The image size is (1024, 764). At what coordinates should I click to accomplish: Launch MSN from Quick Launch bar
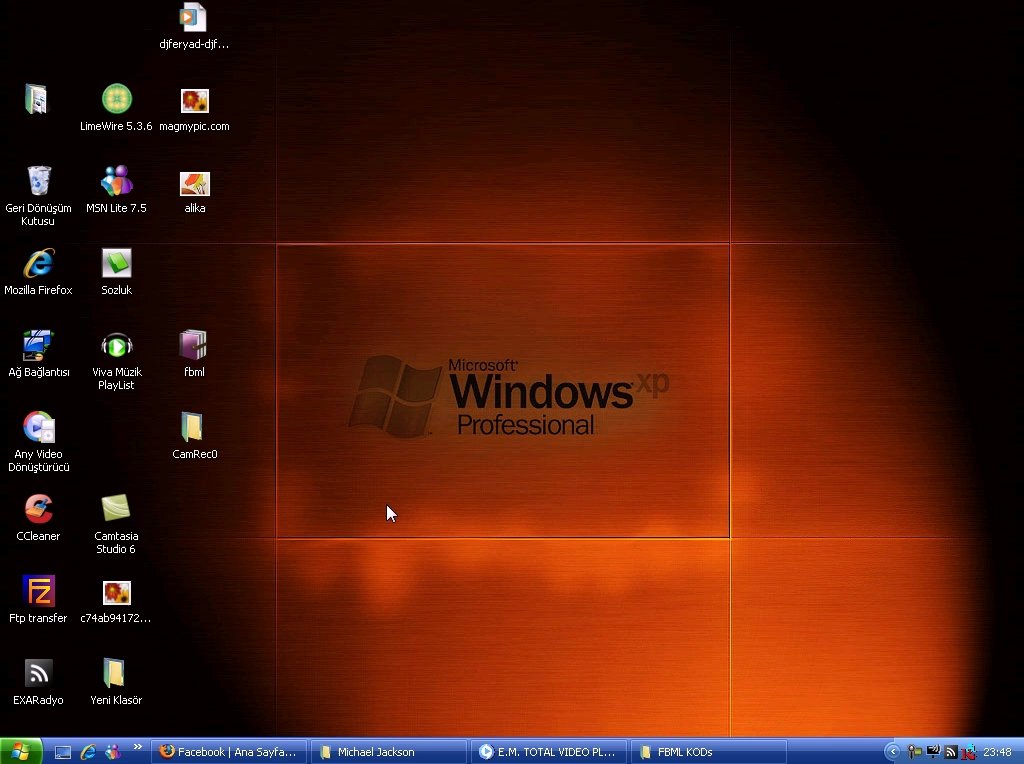pos(112,752)
